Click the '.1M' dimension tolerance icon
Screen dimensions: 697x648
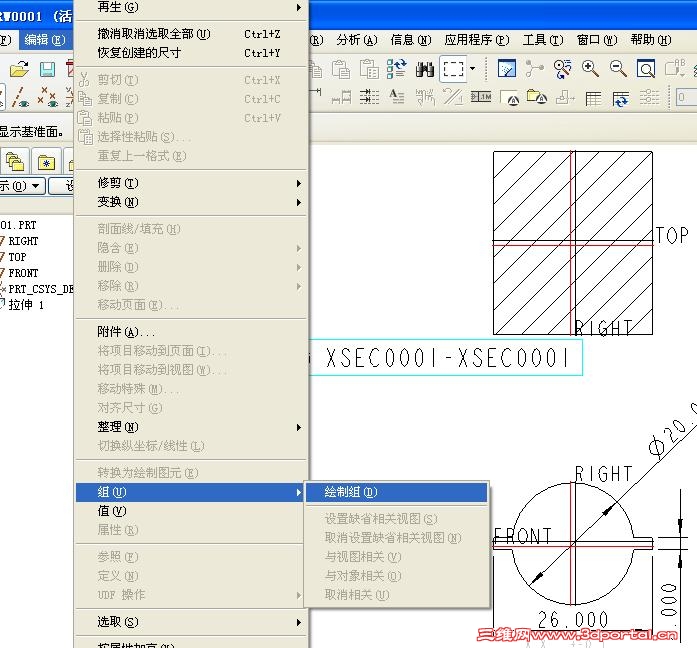(481, 96)
